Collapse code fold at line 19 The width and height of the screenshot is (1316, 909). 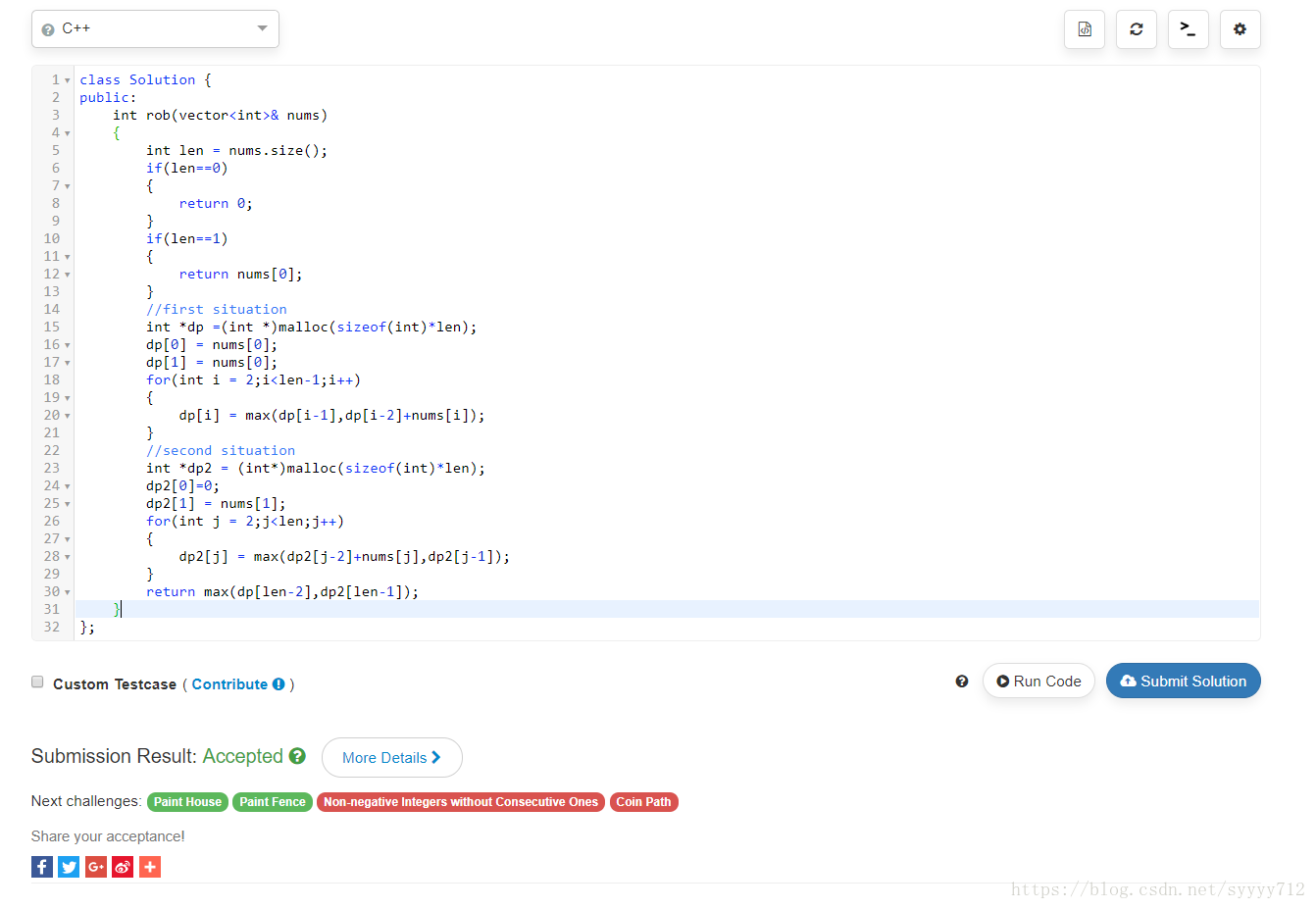pyautogui.click(x=68, y=398)
